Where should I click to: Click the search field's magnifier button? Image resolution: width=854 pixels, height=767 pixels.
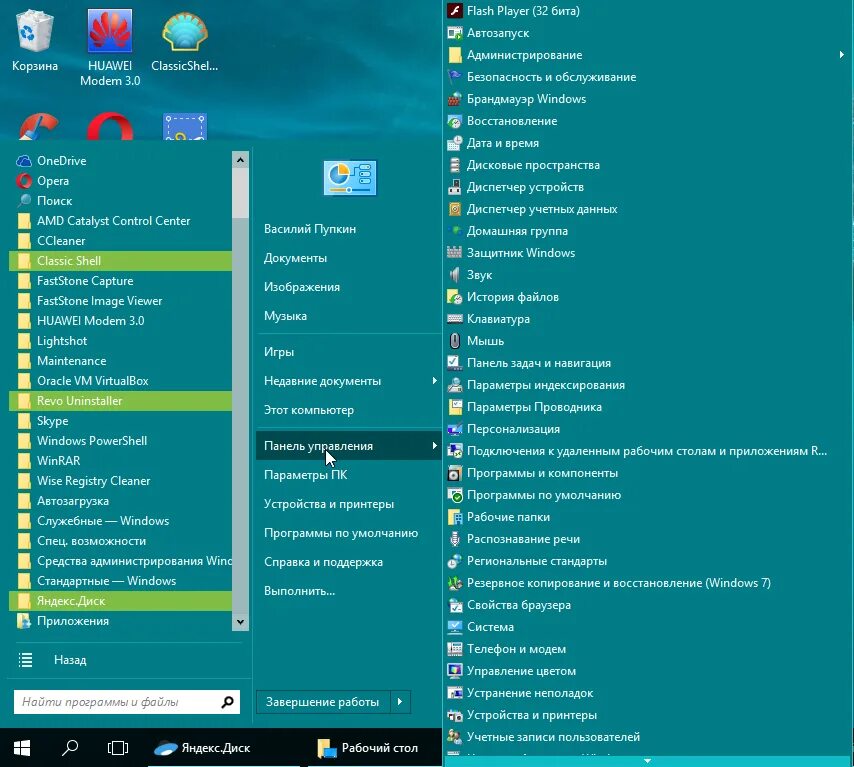[x=228, y=702]
